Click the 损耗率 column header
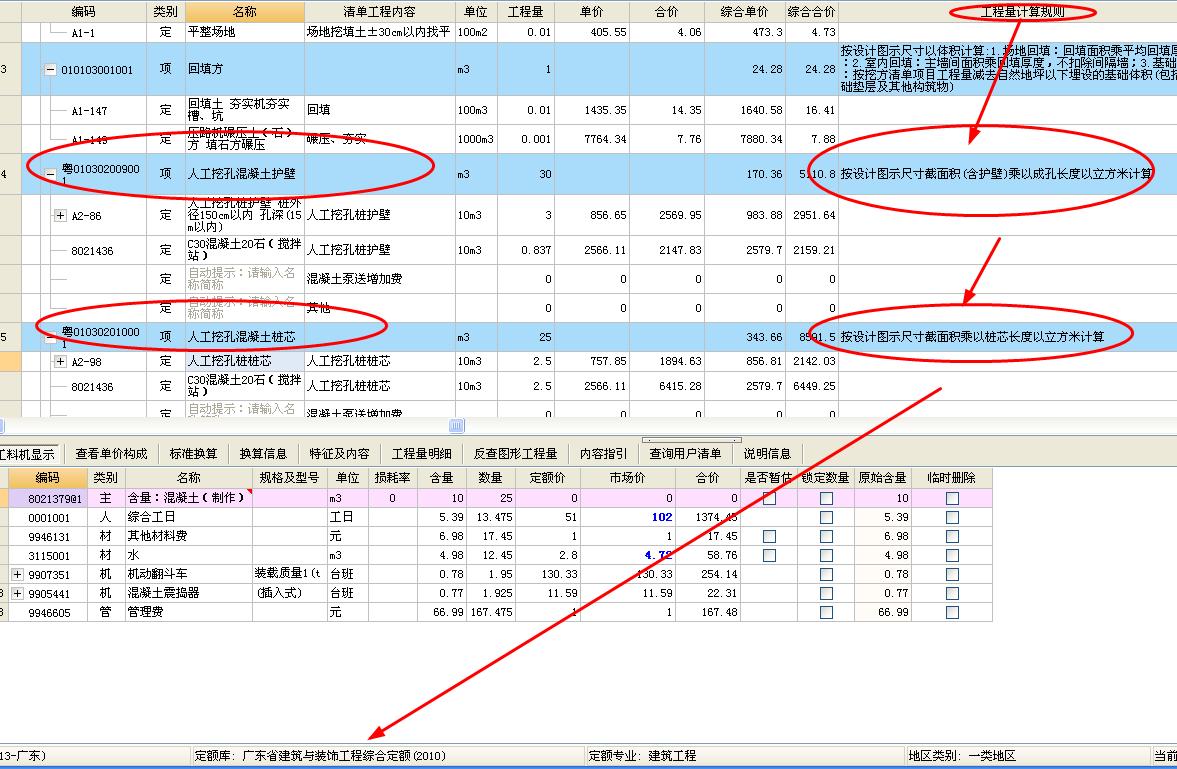 coord(393,478)
